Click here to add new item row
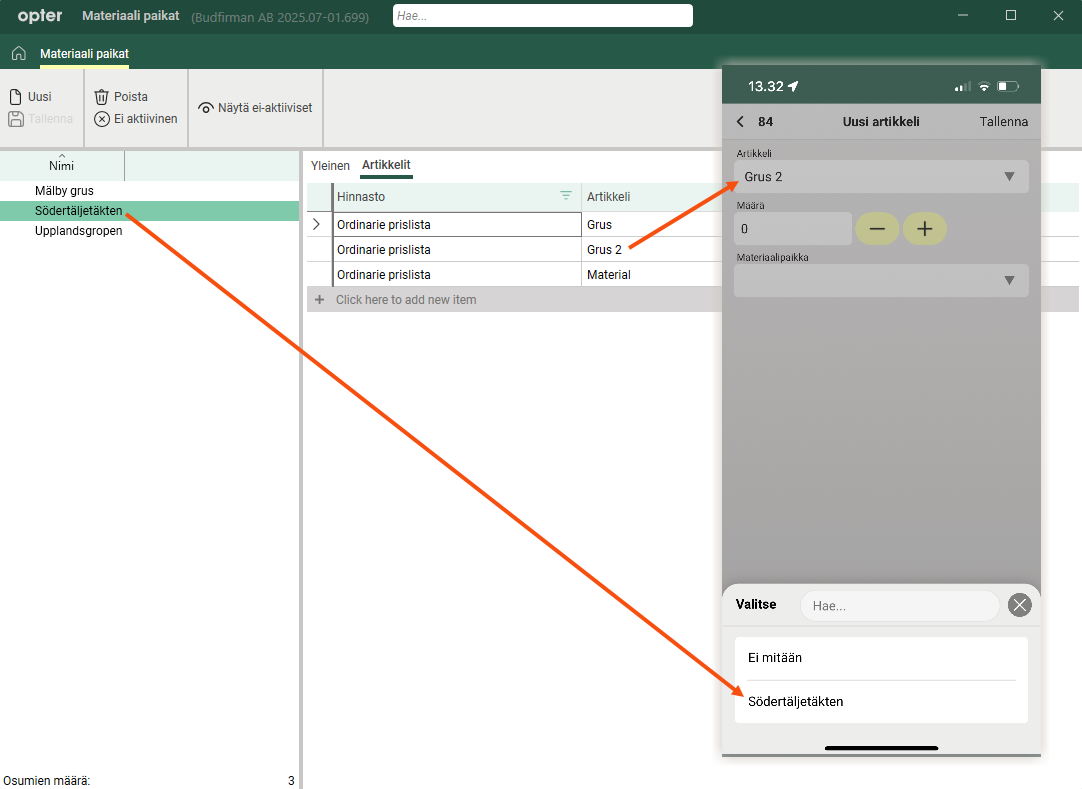1082x789 pixels. click(406, 300)
